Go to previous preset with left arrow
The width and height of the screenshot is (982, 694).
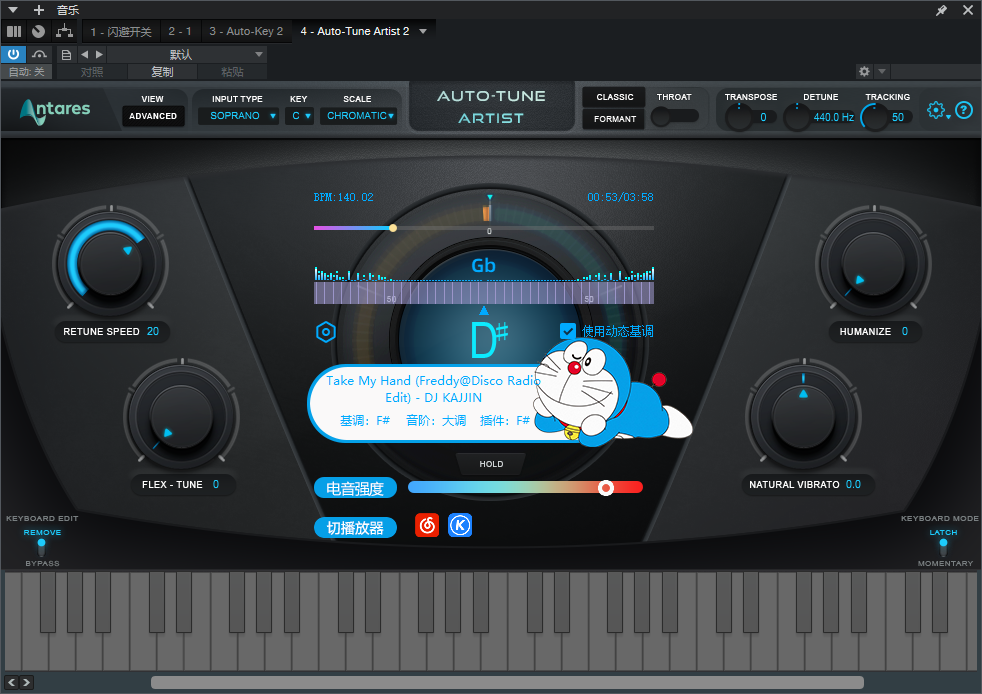click(85, 54)
